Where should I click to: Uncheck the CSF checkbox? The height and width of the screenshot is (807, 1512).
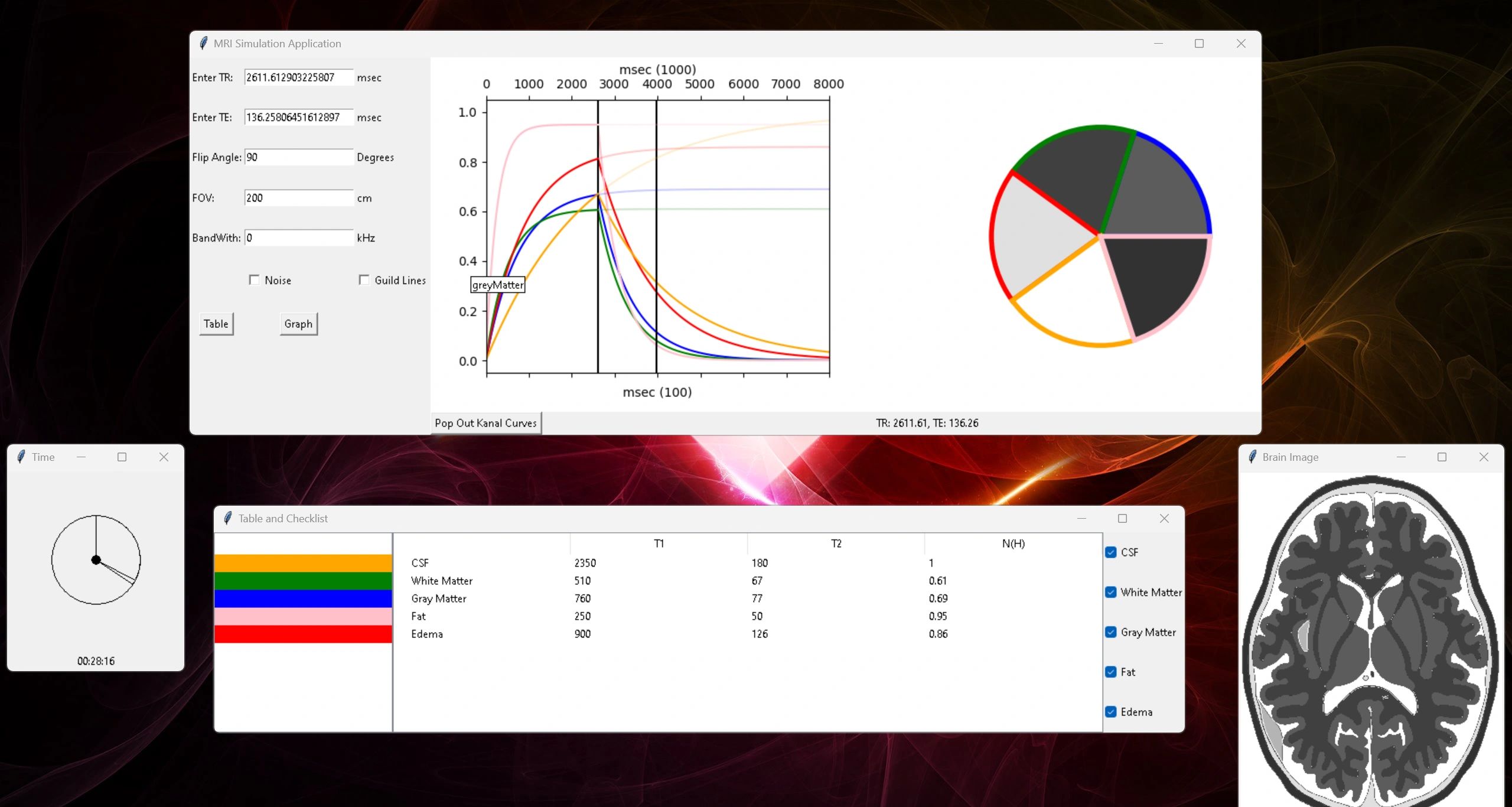coord(1111,552)
